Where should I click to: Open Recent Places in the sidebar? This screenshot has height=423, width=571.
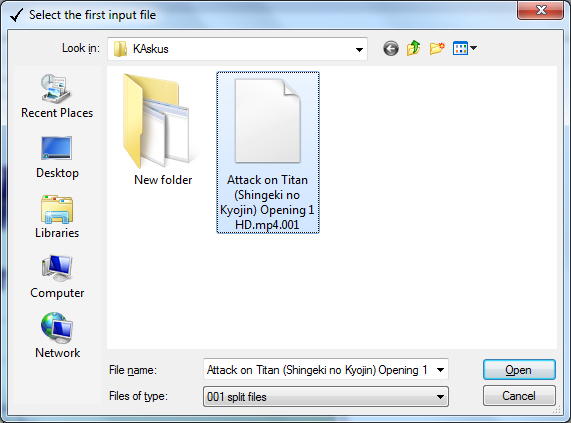[x=57, y=96]
